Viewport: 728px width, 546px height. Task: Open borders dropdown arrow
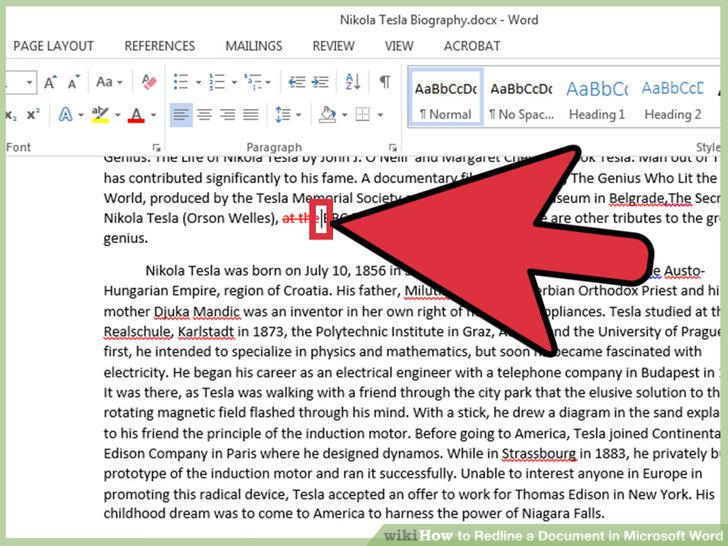380,115
